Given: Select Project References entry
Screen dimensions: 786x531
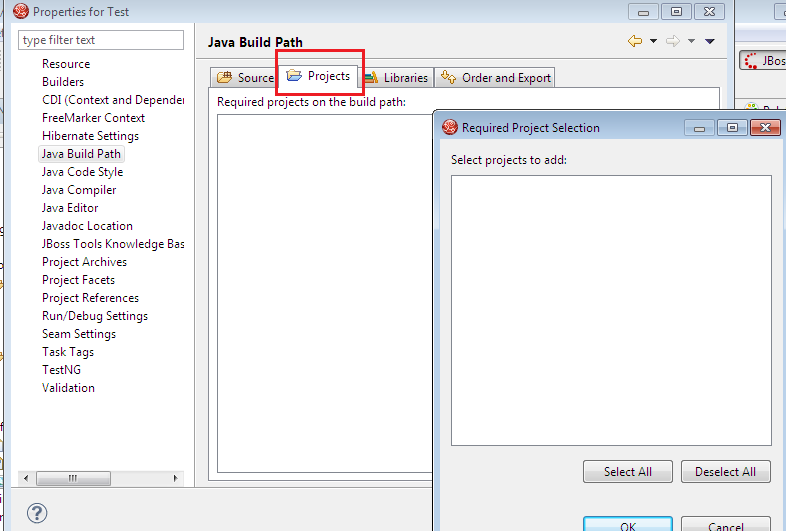Looking at the screenshot, I should [90, 298].
